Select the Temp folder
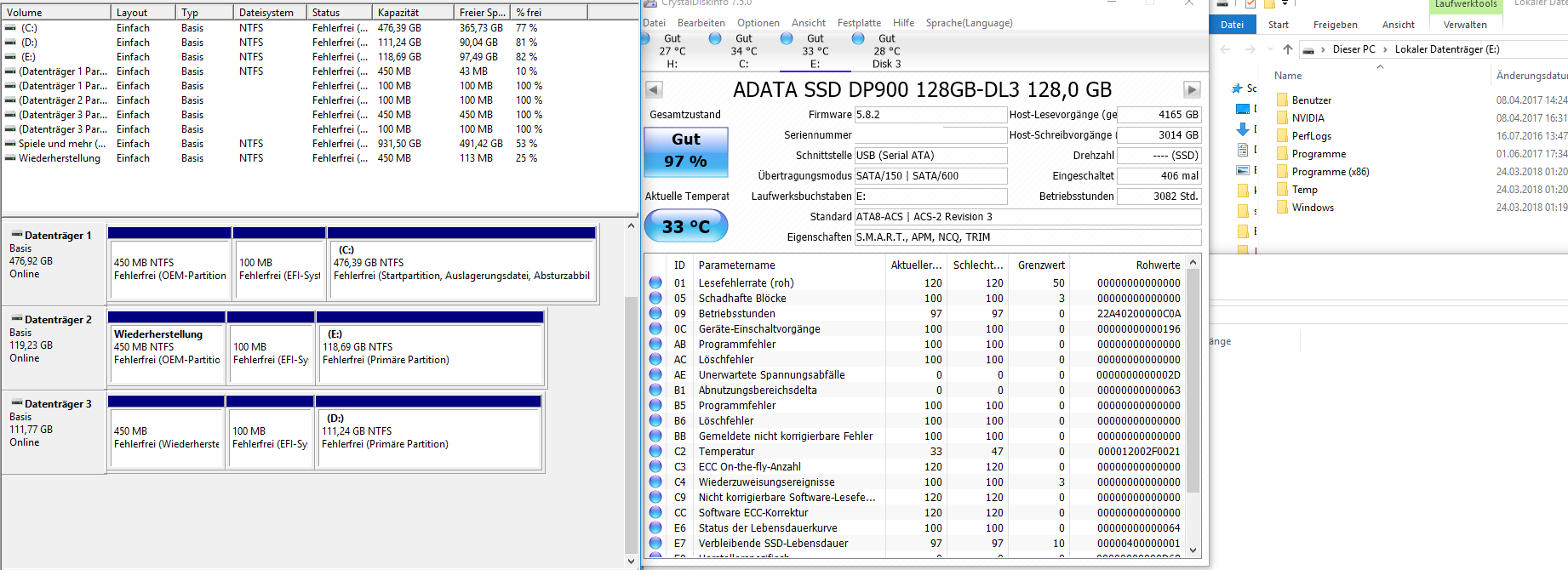1568x570 pixels. point(1304,190)
